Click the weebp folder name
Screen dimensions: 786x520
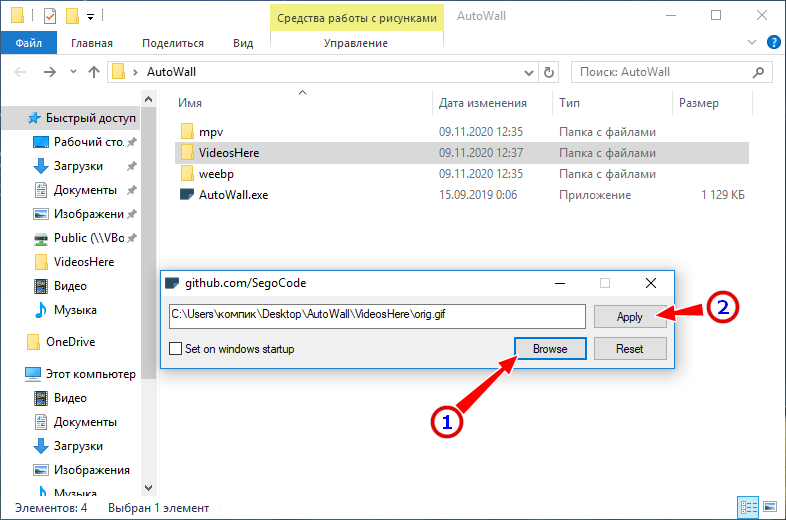(x=216, y=174)
